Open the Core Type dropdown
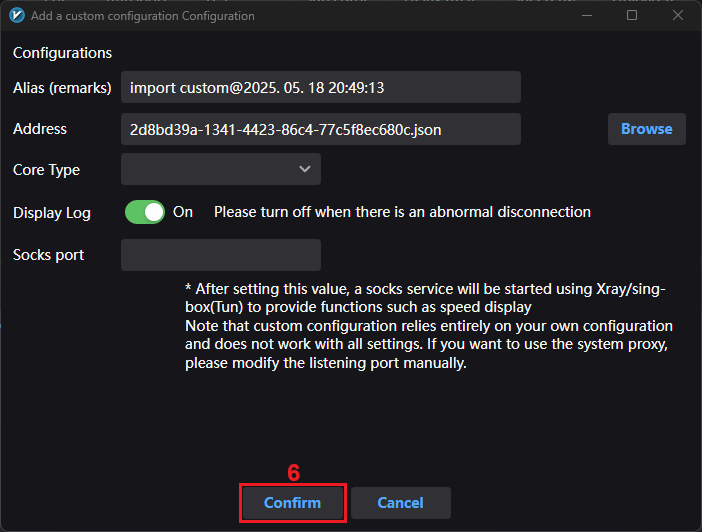702x532 pixels. [220, 170]
